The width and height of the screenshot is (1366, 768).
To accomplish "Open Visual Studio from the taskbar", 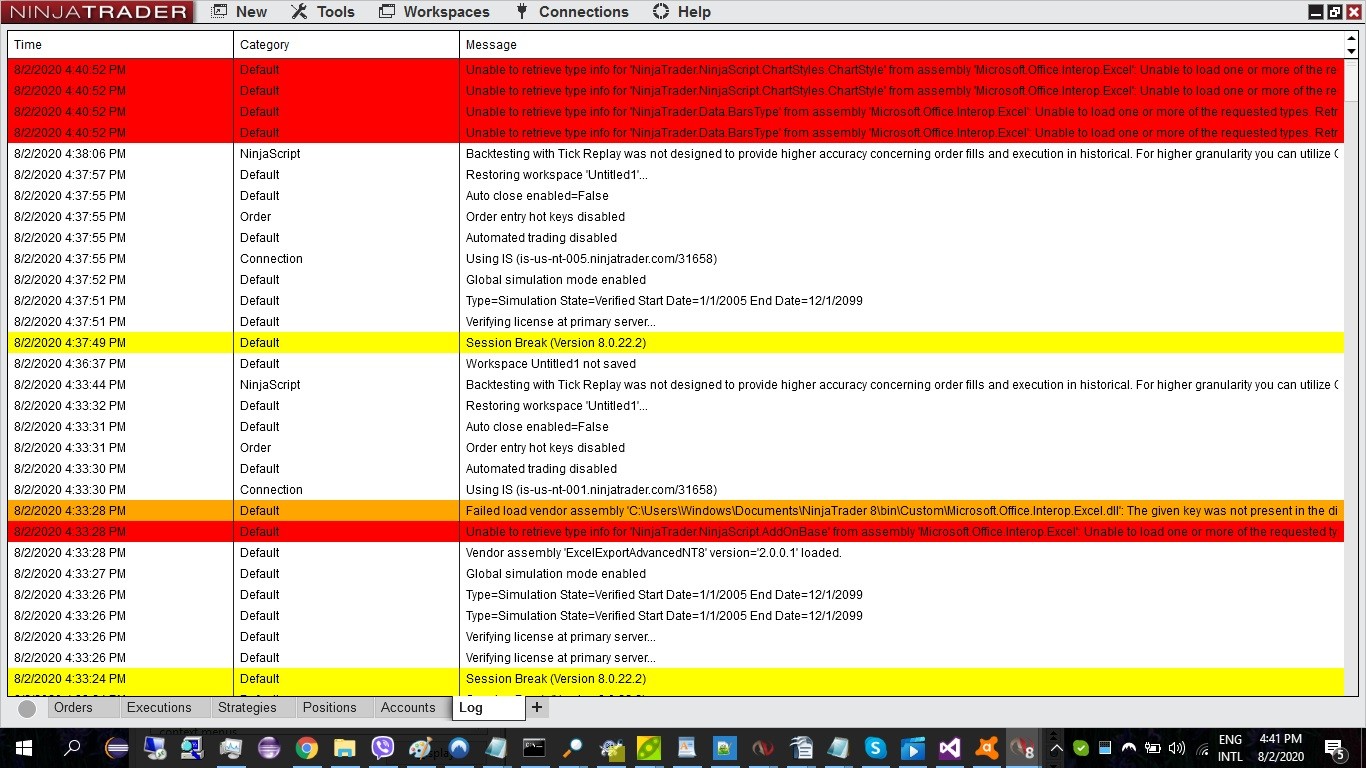I will coord(950,747).
